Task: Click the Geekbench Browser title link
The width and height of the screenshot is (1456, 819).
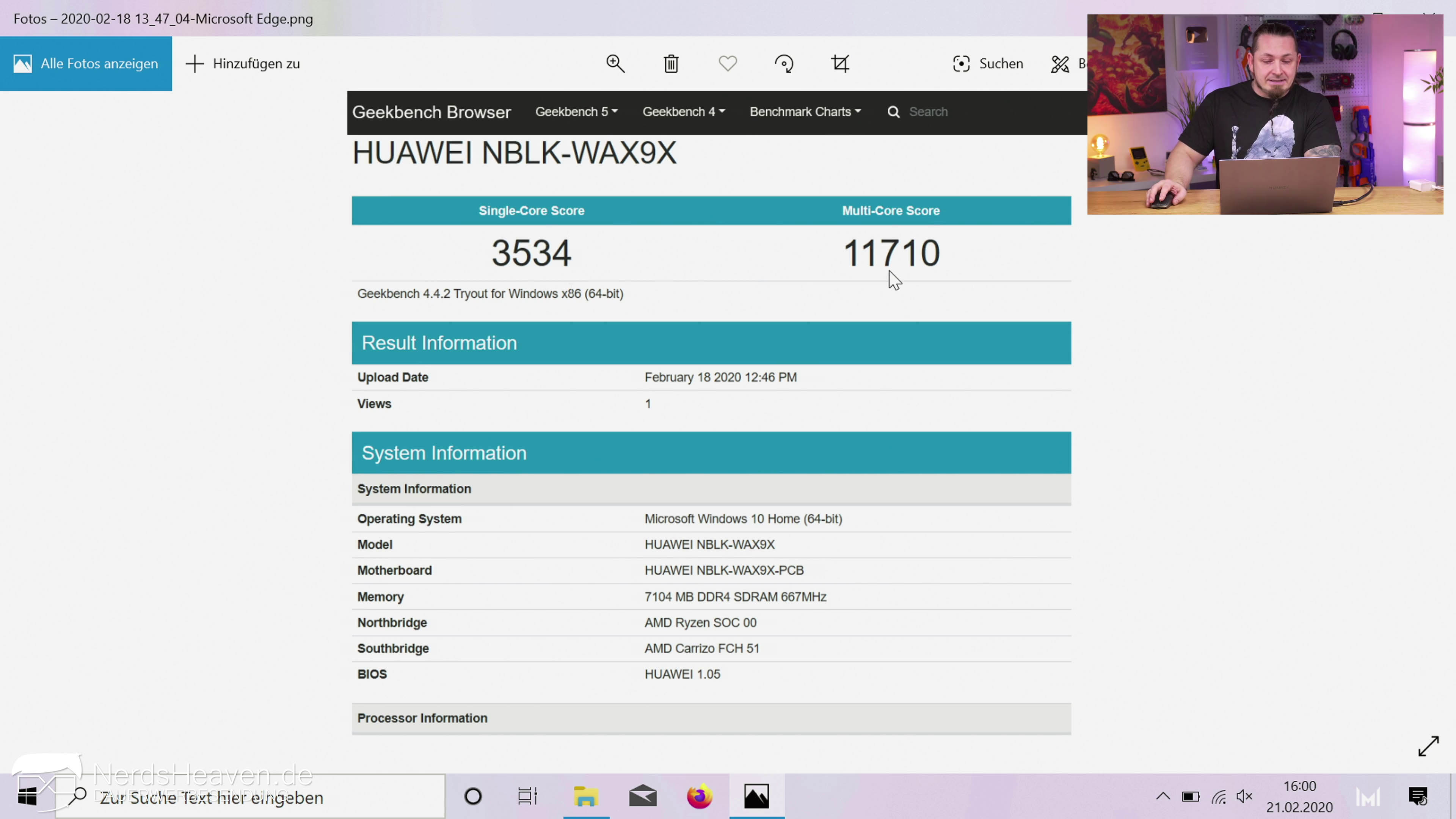Action: coord(431,112)
